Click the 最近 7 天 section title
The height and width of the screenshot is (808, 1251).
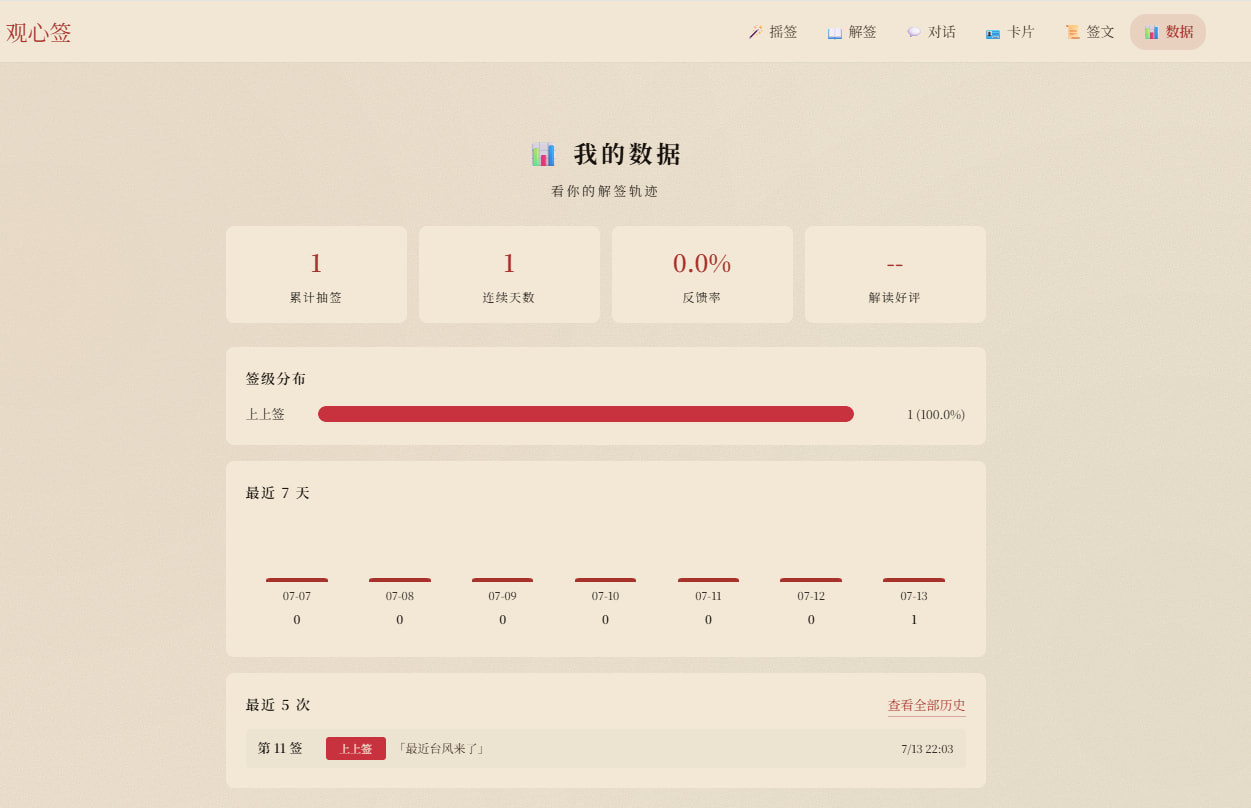coord(278,493)
